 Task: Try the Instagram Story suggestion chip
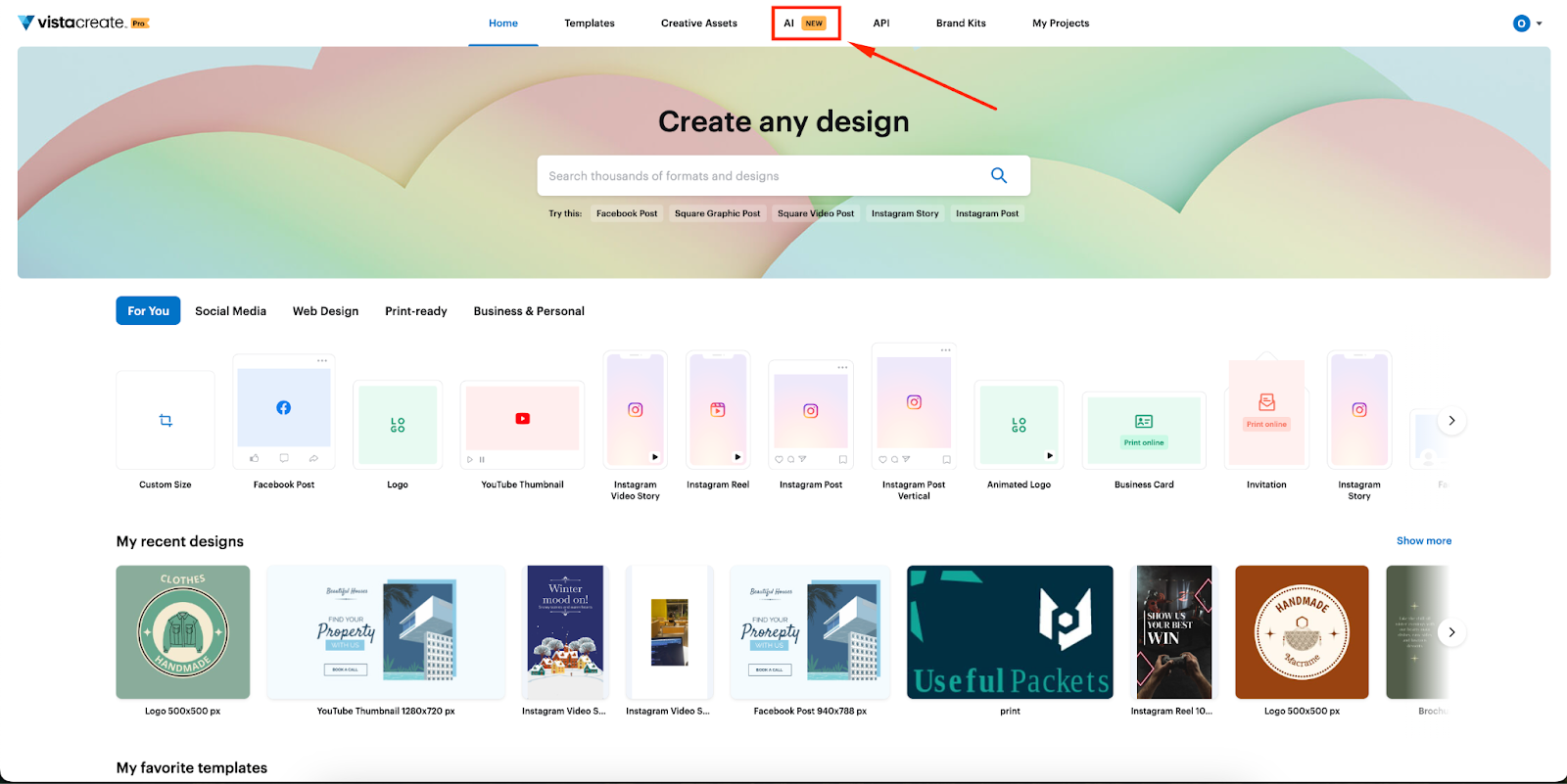point(904,213)
